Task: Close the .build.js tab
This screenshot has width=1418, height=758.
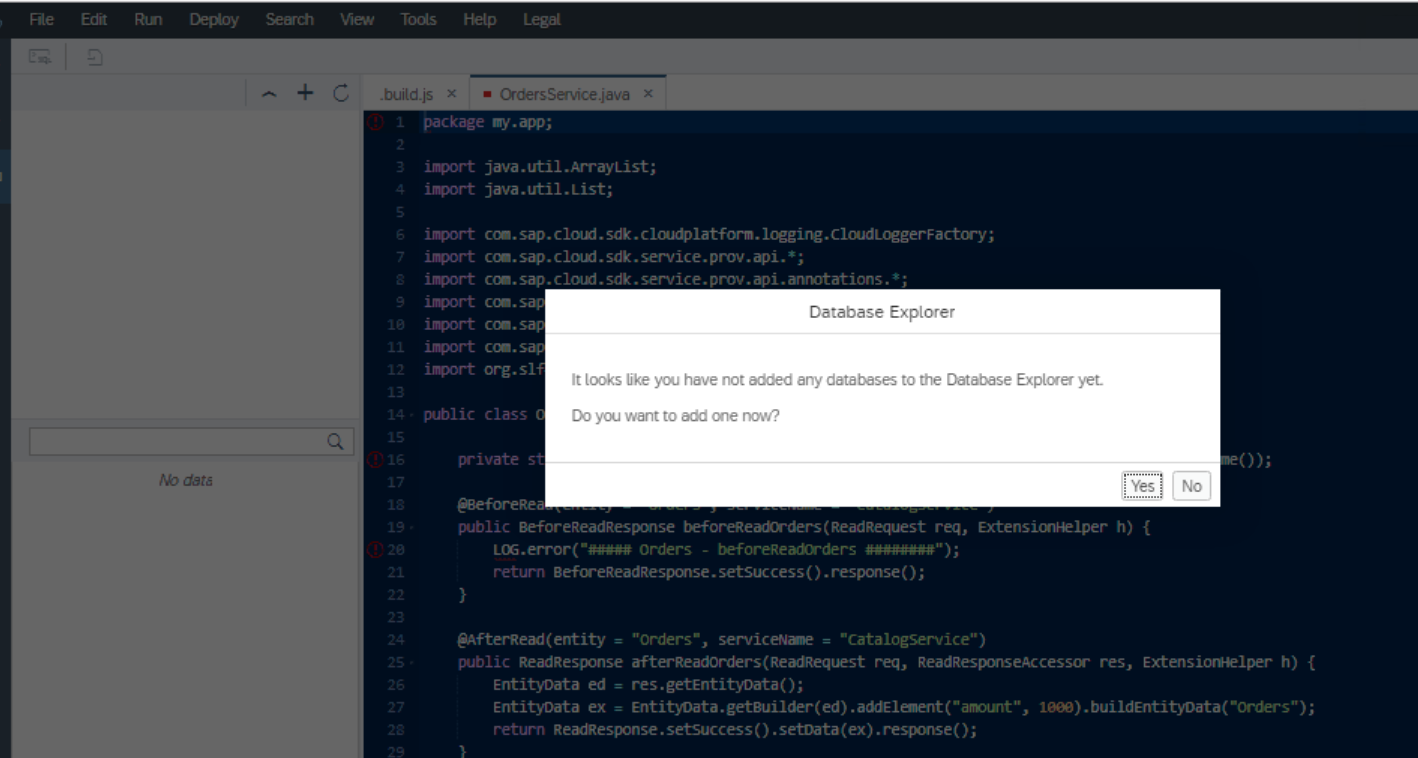Action: pos(451,94)
